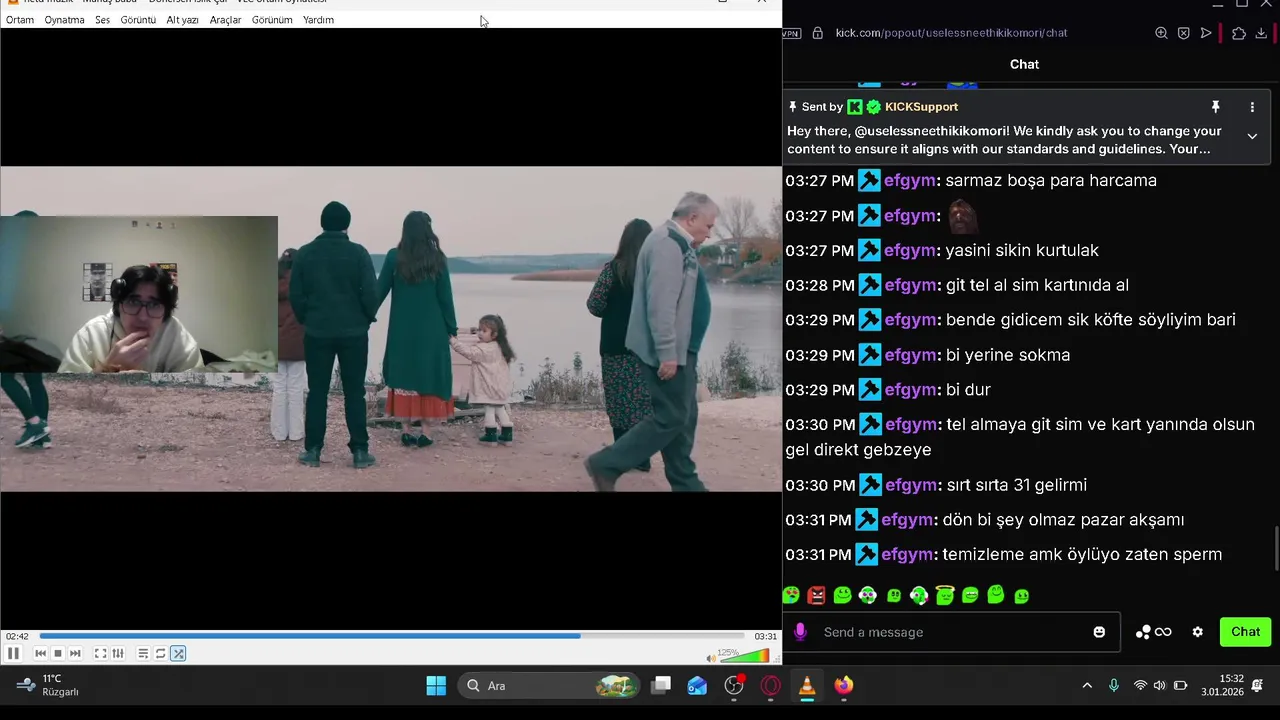Switch to VLC on taskbar
1280x720 pixels.
point(807,686)
